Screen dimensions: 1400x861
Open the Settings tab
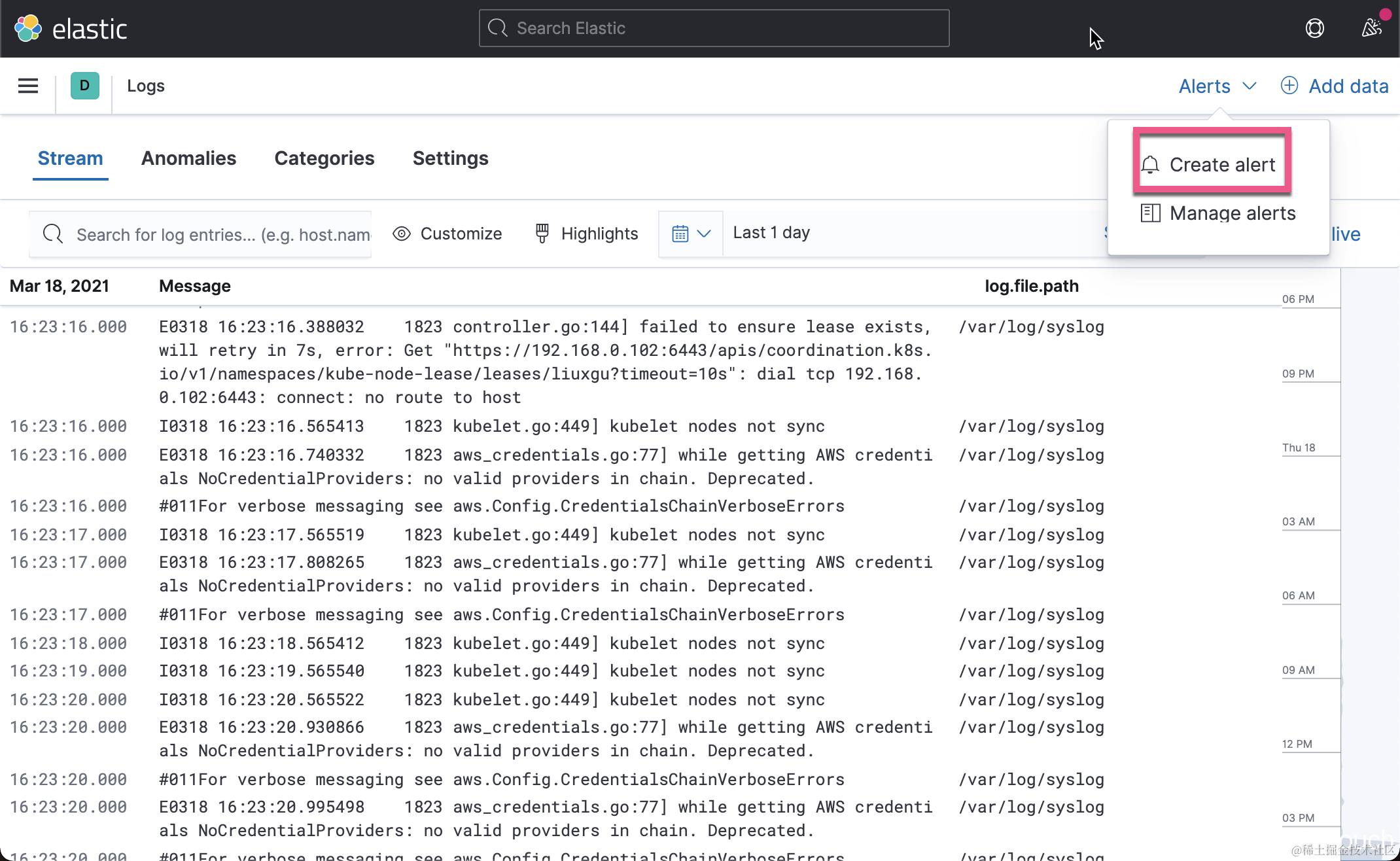pos(450,158)
